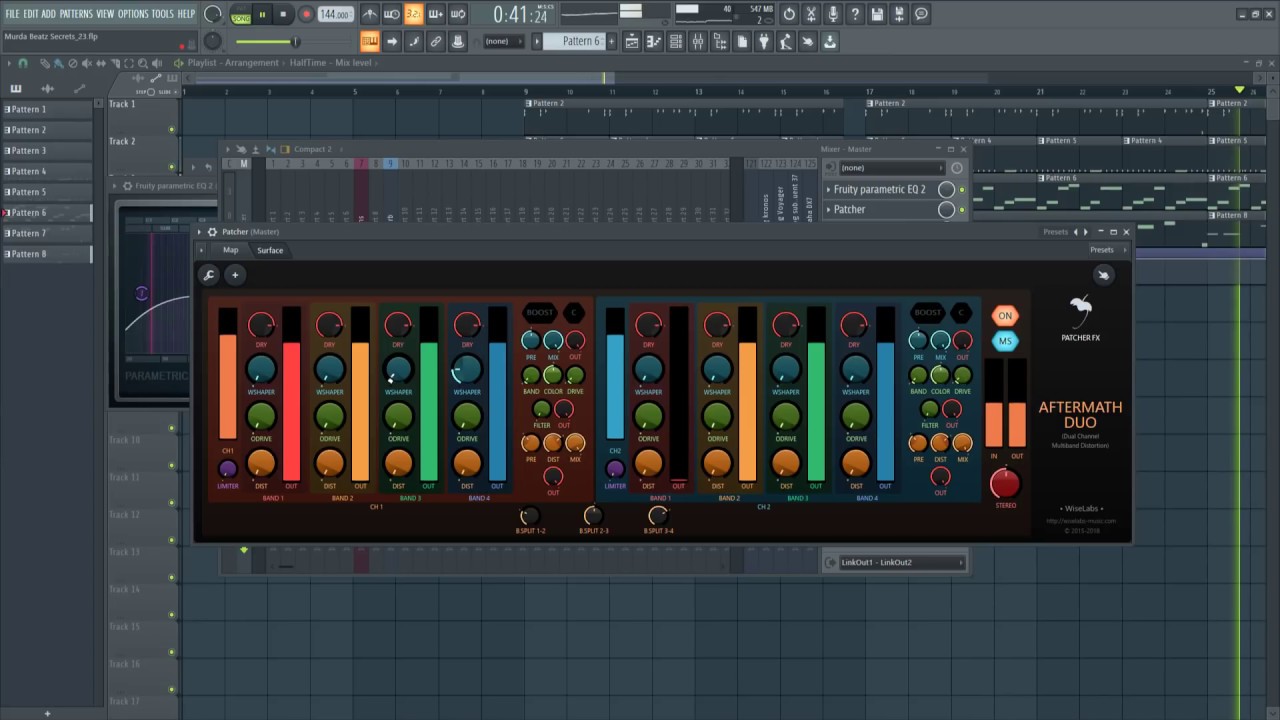Select Pattern 8 in the pattern list
The image size is (1280, 720).
pos(48,254)
